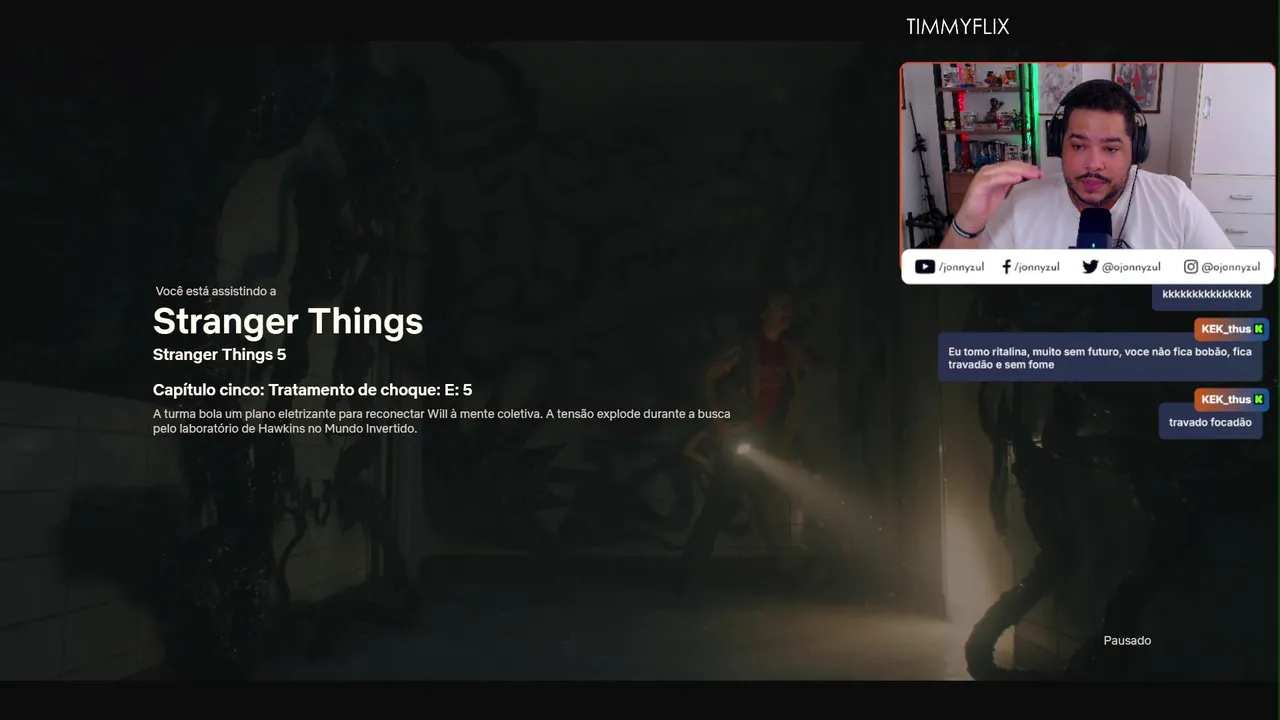Image resolution: width=1280 pixels, height=720 pixels.
Task: Click the 'travado focadão' chat message
Action: 1210,422
